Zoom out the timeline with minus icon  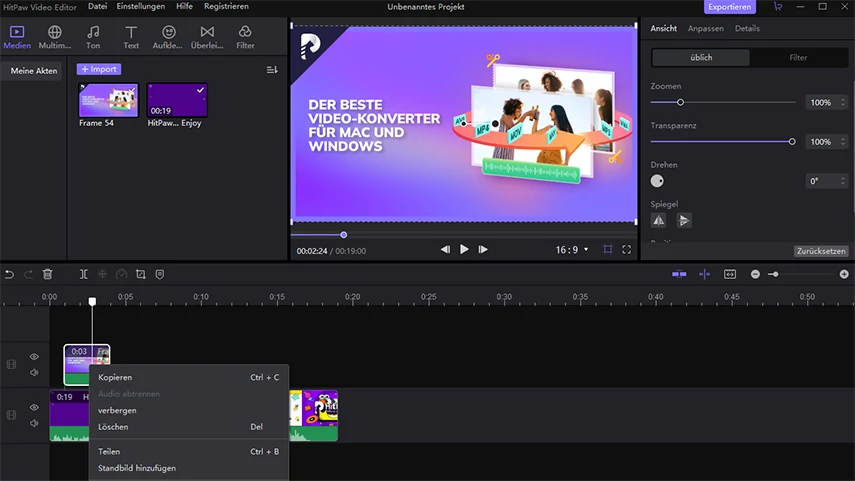(755, 274)
